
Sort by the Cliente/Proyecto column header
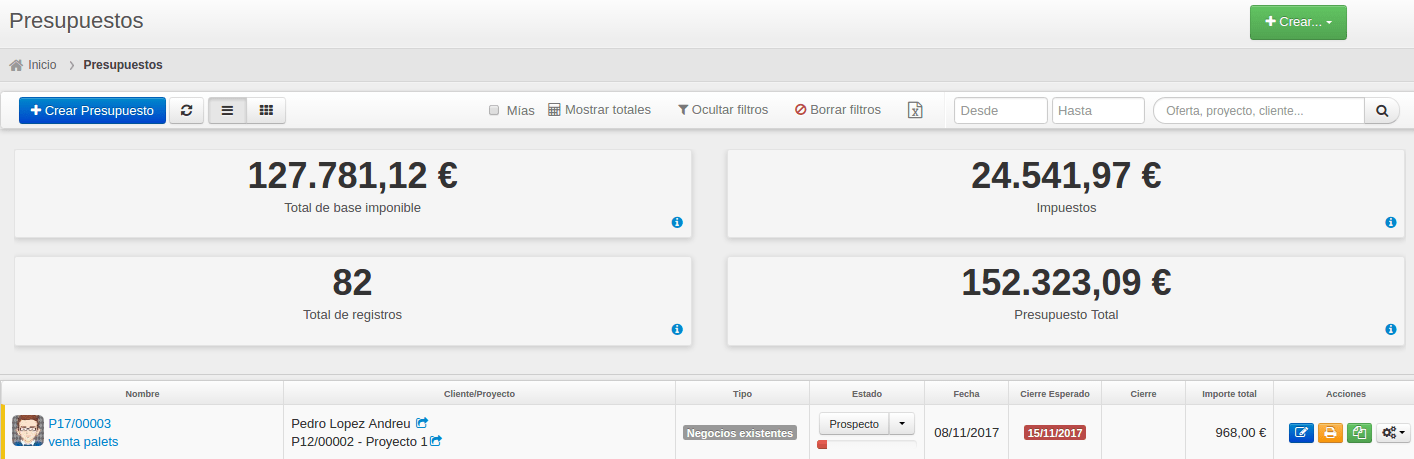click(479, 394)
